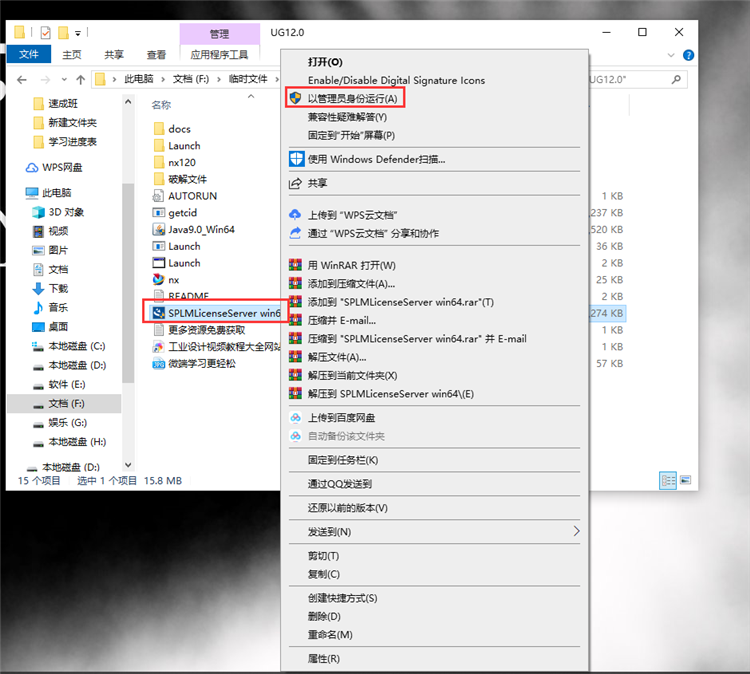Screen dimensions: 750x674
Task: Select the docs folder
Action: (172, 129)
